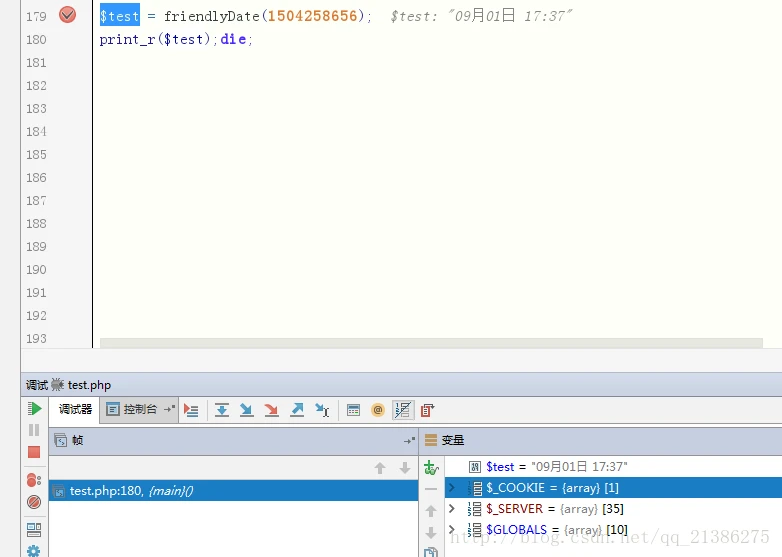Expand the $_SERVER array node
The height and width of the screenshot is (557, 782).
pyautogui.click(x=451, y=508)
